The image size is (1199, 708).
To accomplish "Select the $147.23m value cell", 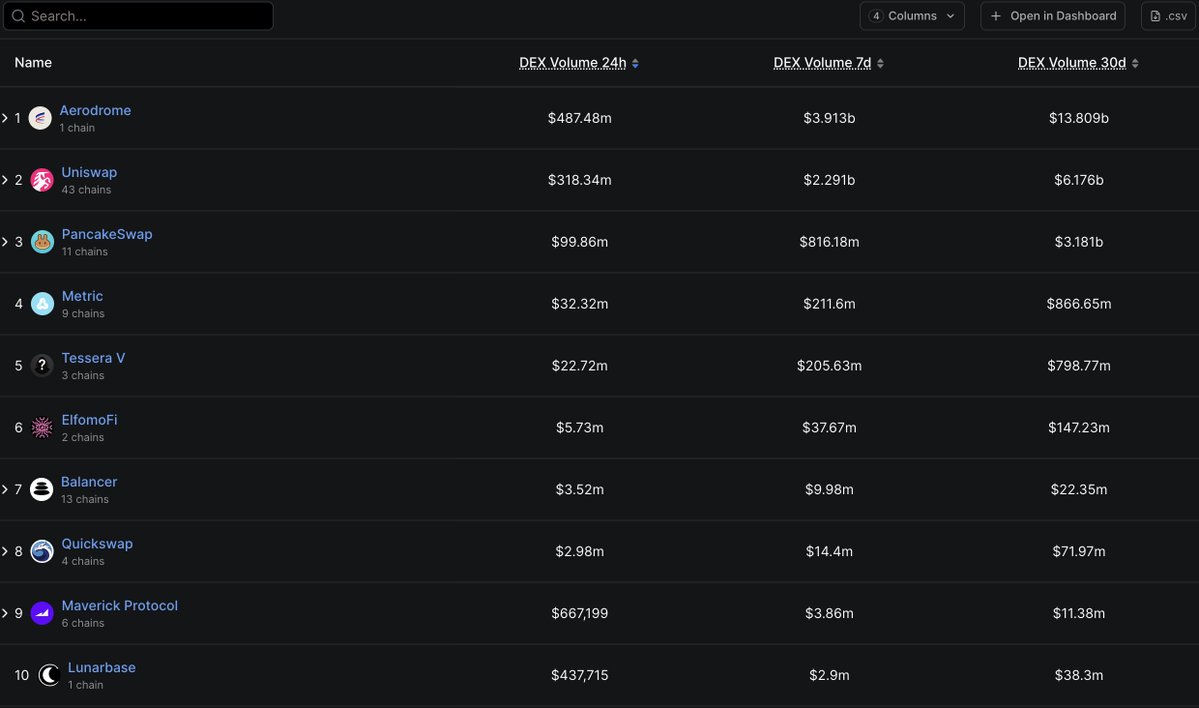I will coord(1079,427).
